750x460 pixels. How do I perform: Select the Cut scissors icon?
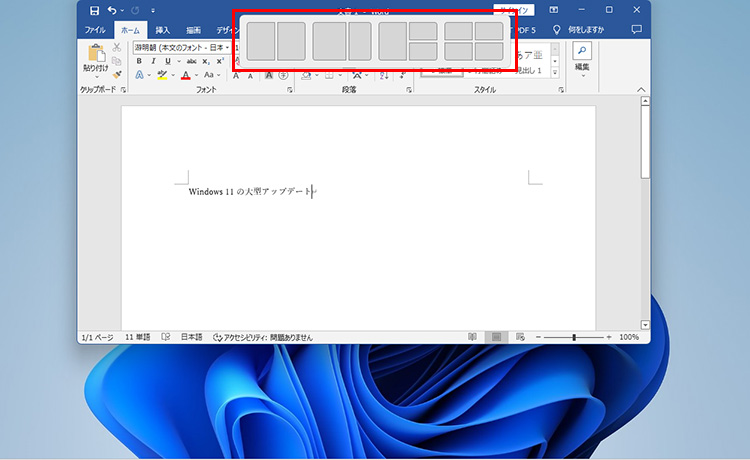pos(117,47)
